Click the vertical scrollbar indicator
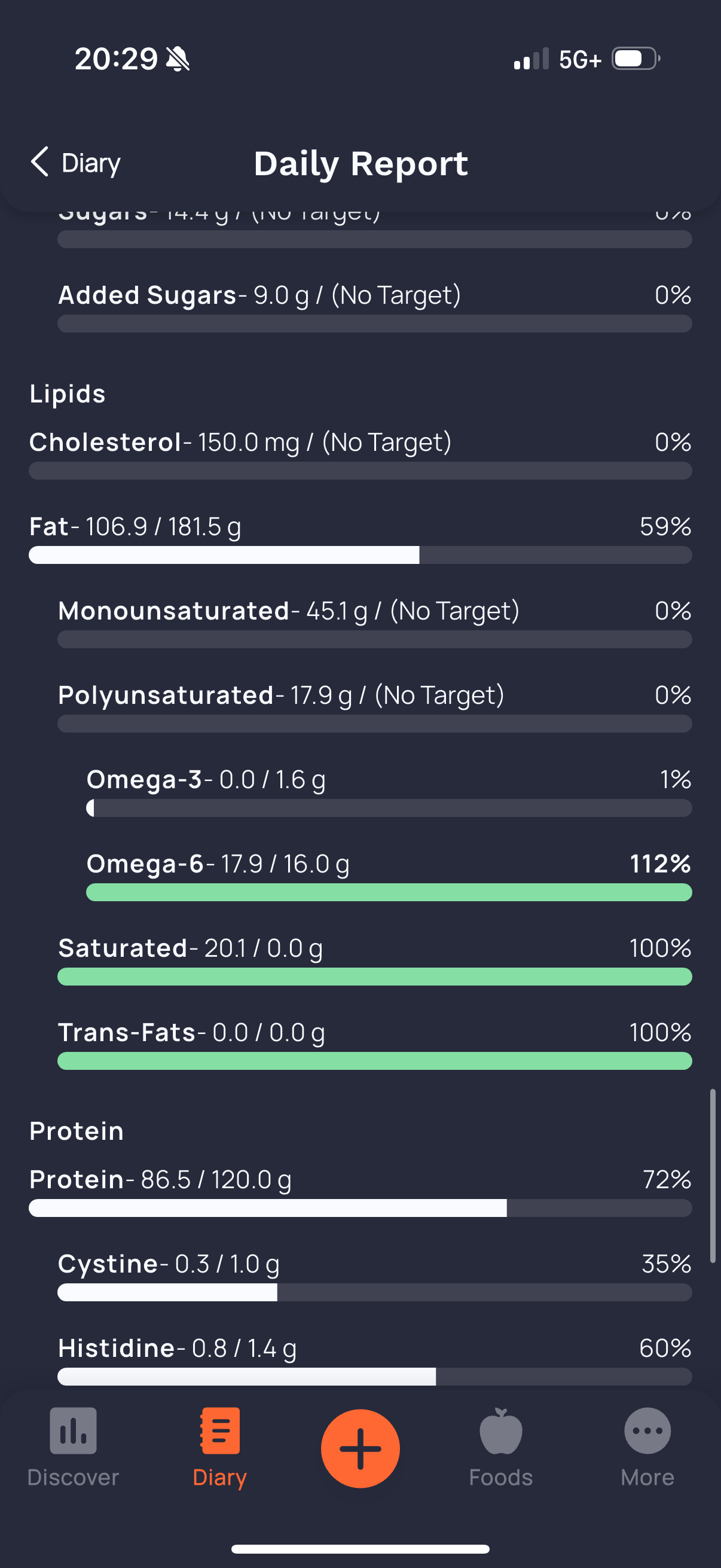Screen dimensions: 721x1568 coord(713,1176)
